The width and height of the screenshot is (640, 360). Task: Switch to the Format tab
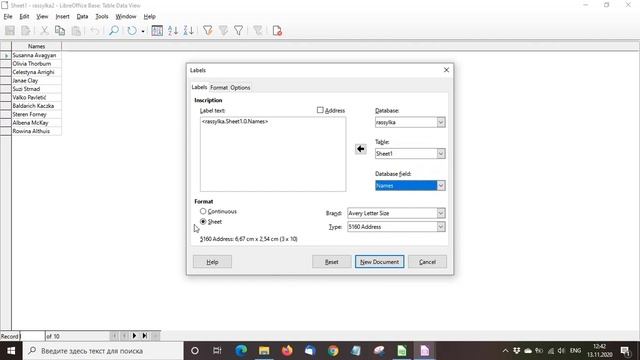tap(219, 88)
